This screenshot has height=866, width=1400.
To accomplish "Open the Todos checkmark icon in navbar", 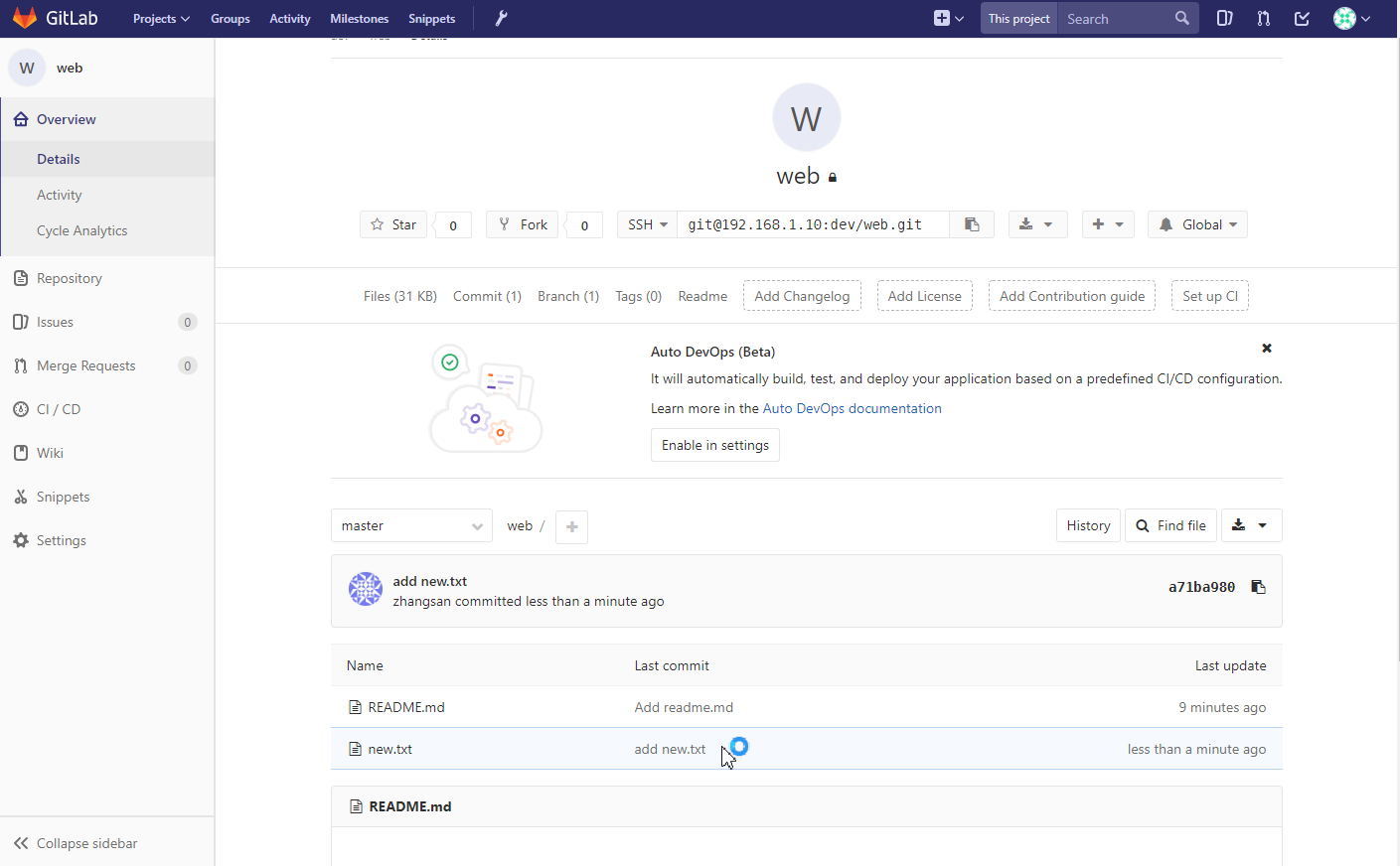I will (x=1302, y=18).
